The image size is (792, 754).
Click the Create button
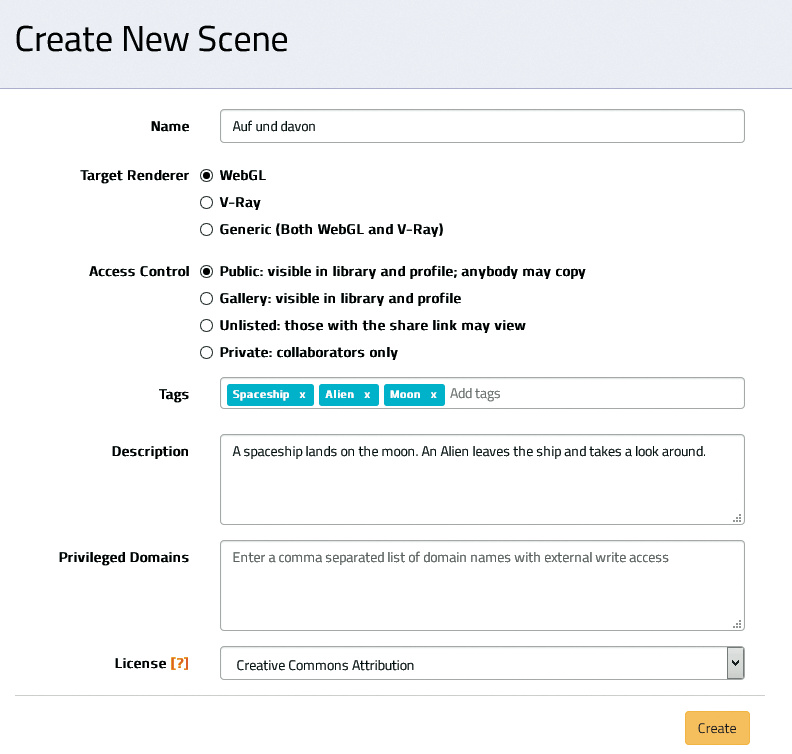point(716,728)
